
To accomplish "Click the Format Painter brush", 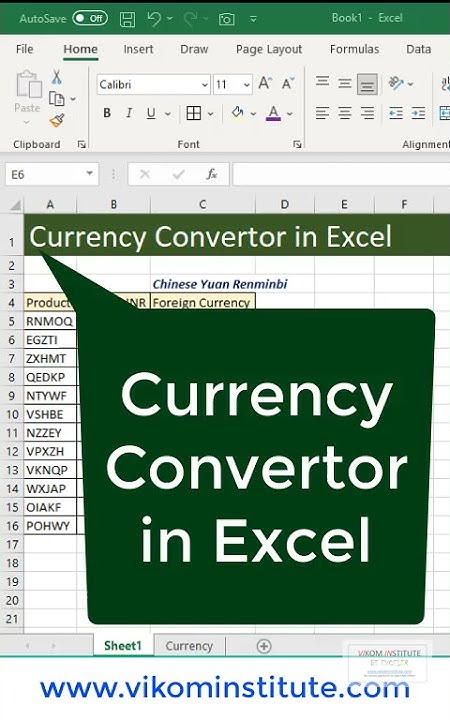I will click(x=57, y=120).
